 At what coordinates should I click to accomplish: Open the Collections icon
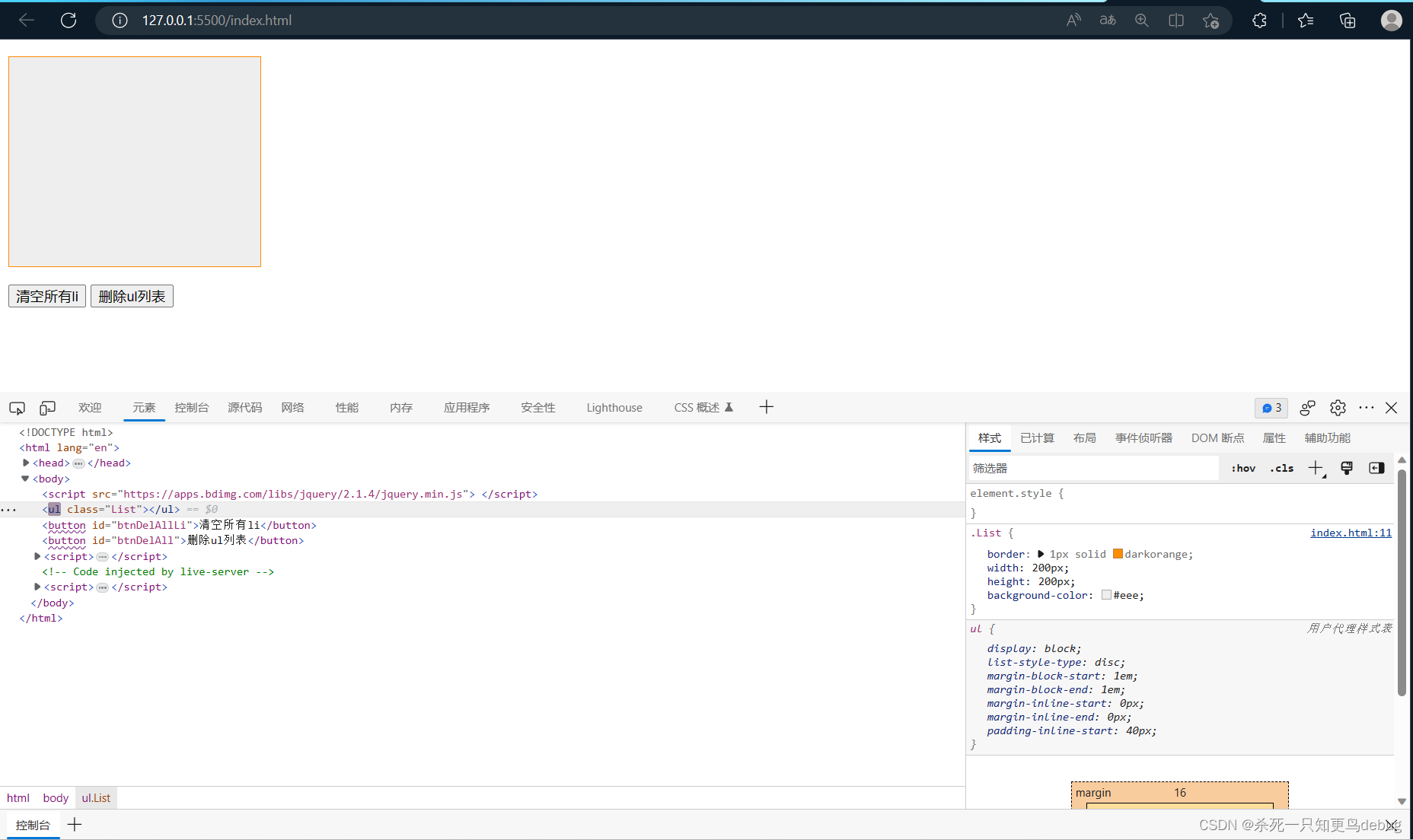click(x=1348, y=21)
